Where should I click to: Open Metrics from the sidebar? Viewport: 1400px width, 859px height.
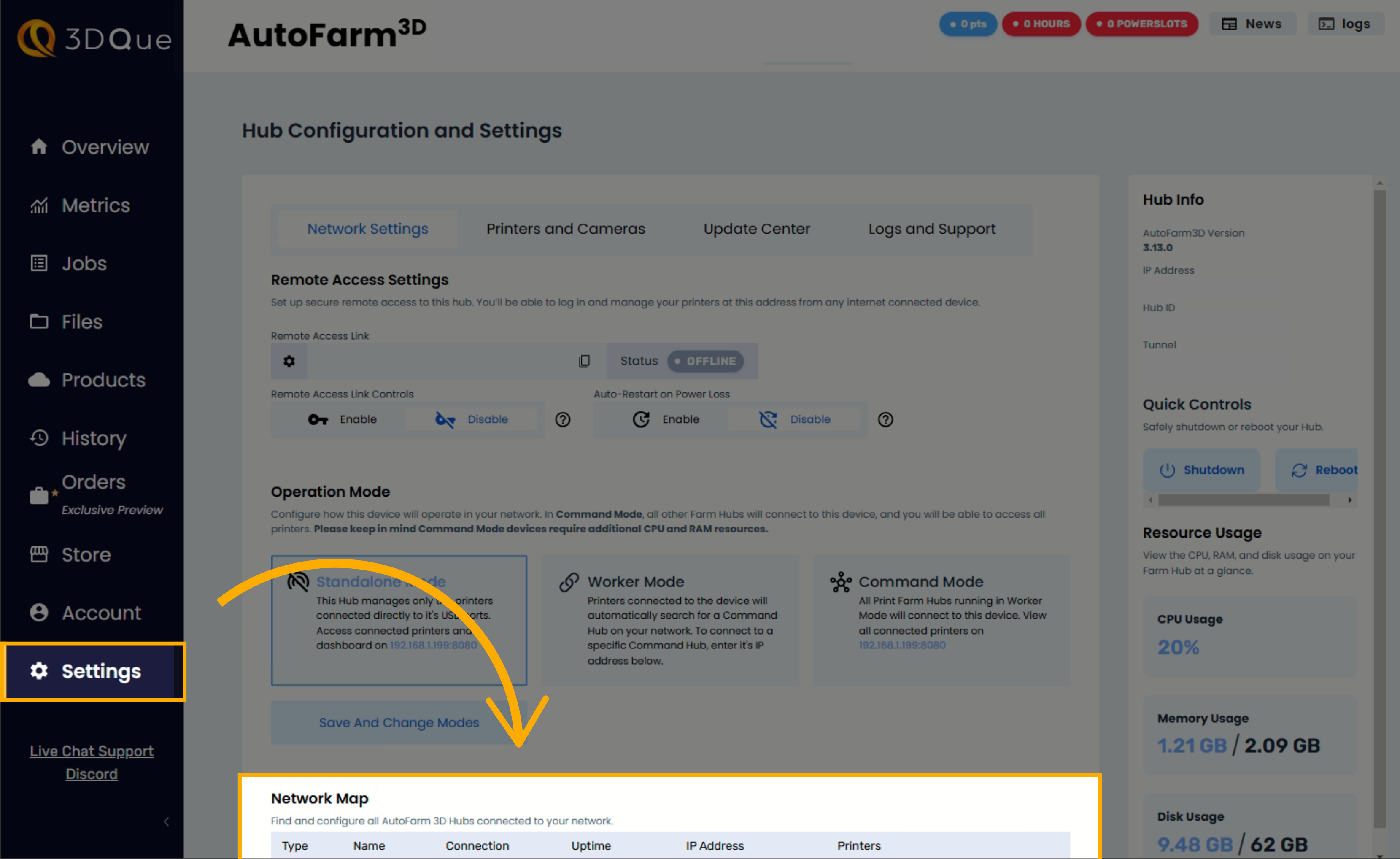[x=95, y=205]
